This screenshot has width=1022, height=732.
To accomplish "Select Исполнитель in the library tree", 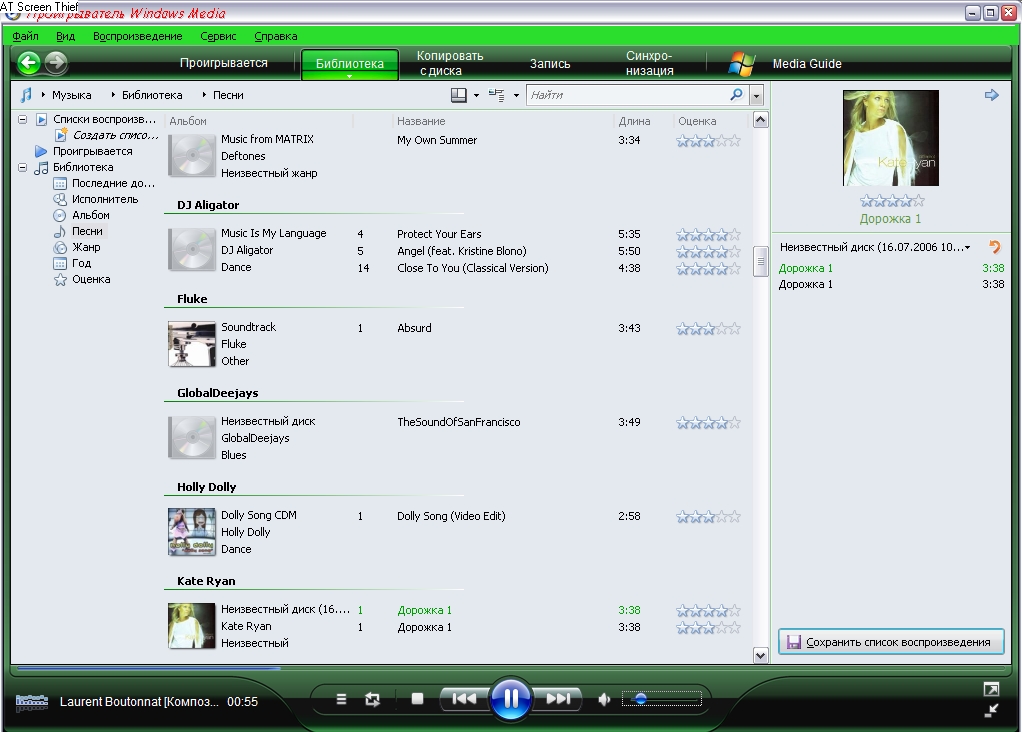I will pos(105,199).
